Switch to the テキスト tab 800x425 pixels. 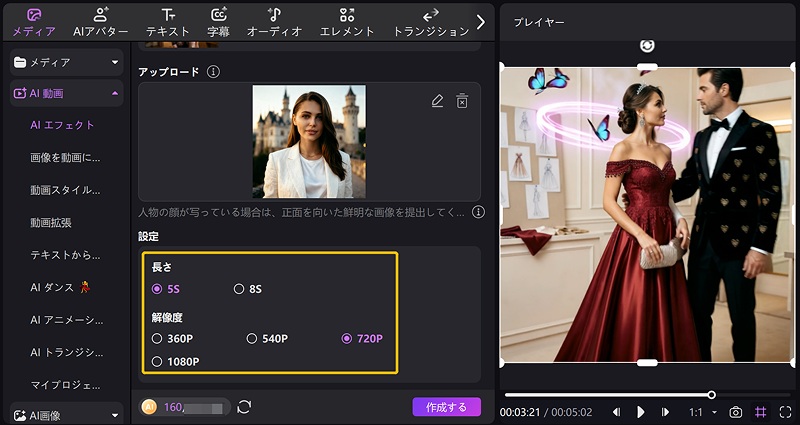pos(167,22)
